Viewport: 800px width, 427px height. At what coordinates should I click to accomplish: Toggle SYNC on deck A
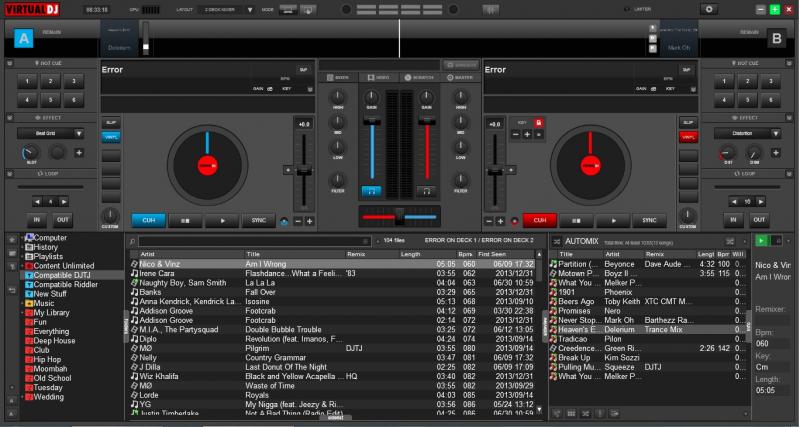pos(259,221)
